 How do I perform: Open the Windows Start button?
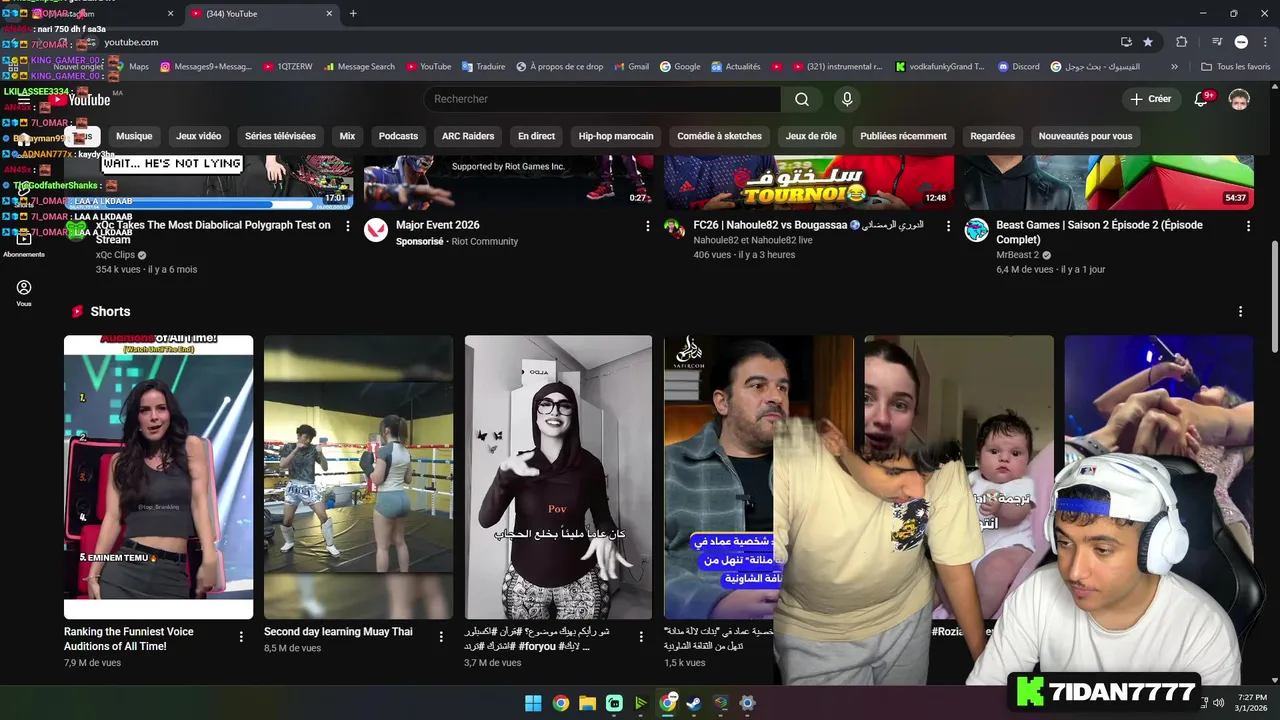pos(533,703)
